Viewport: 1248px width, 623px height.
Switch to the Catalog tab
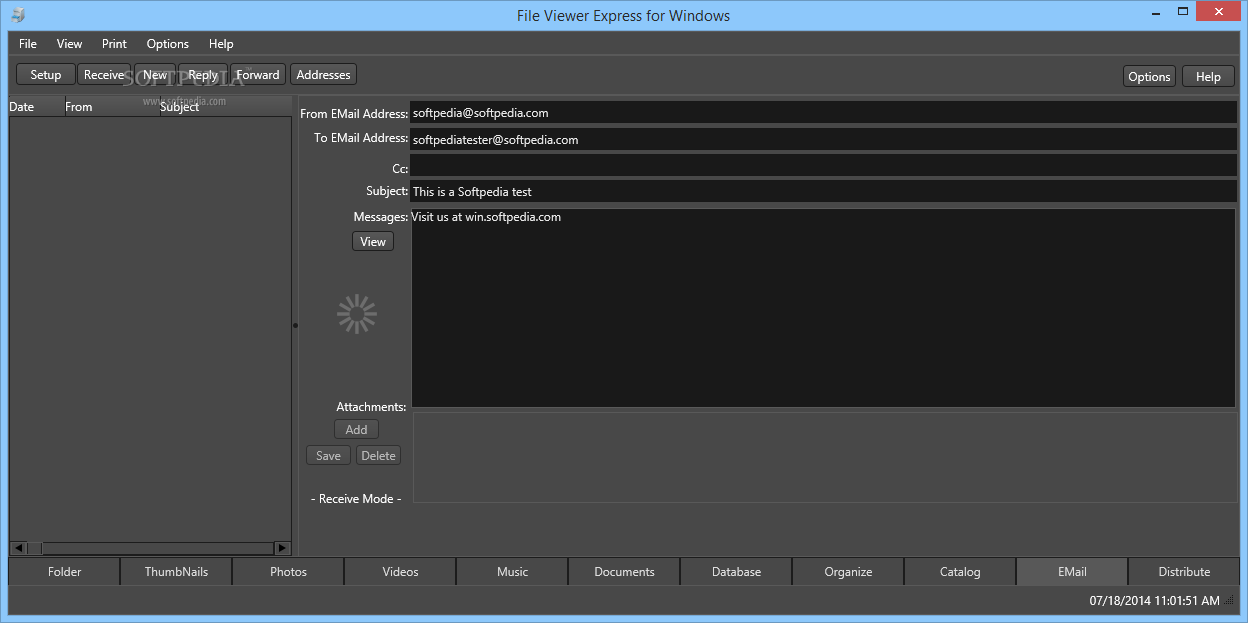[x=960, y=572]
